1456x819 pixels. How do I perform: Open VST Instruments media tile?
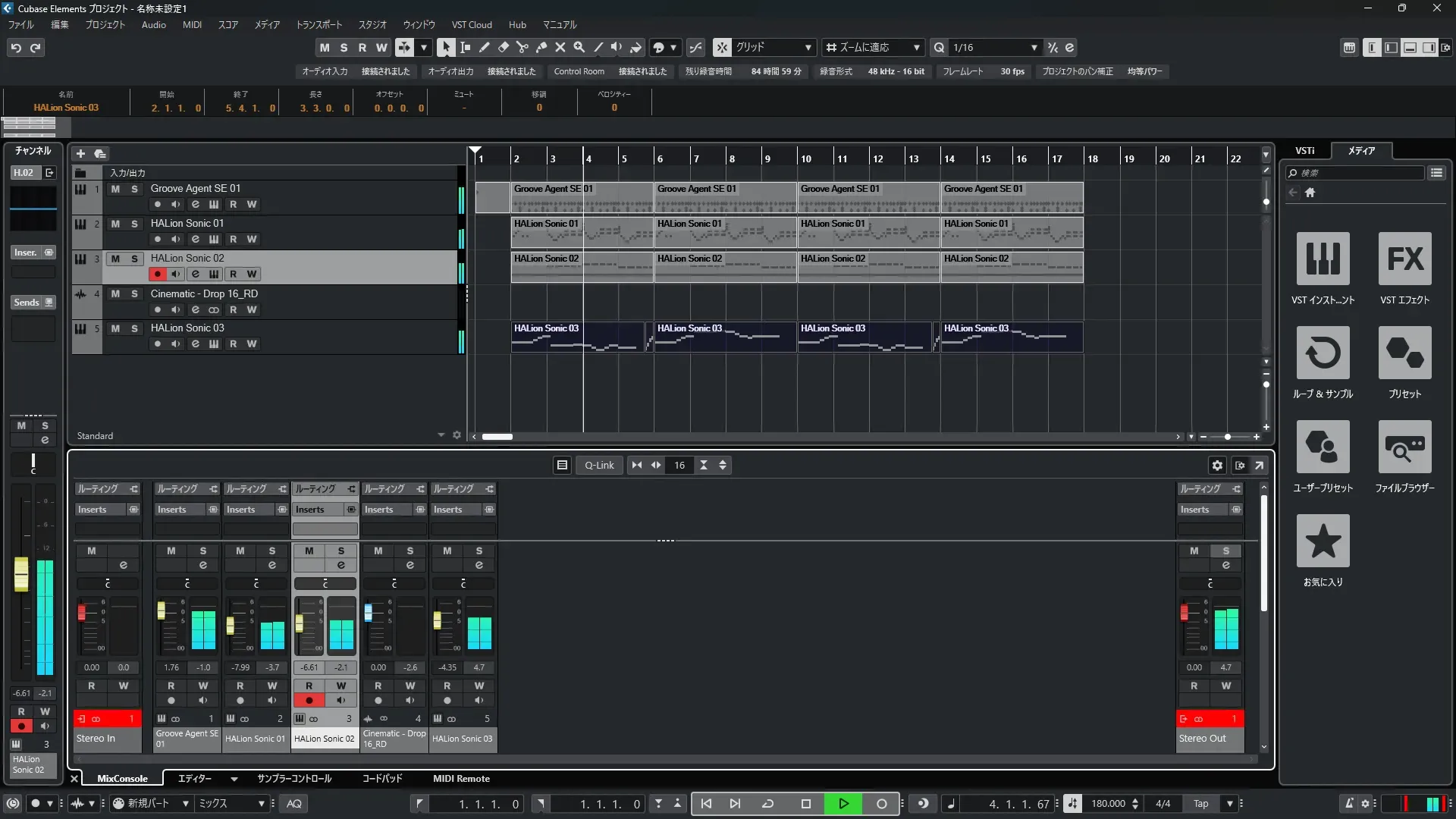coord(1323,259)
